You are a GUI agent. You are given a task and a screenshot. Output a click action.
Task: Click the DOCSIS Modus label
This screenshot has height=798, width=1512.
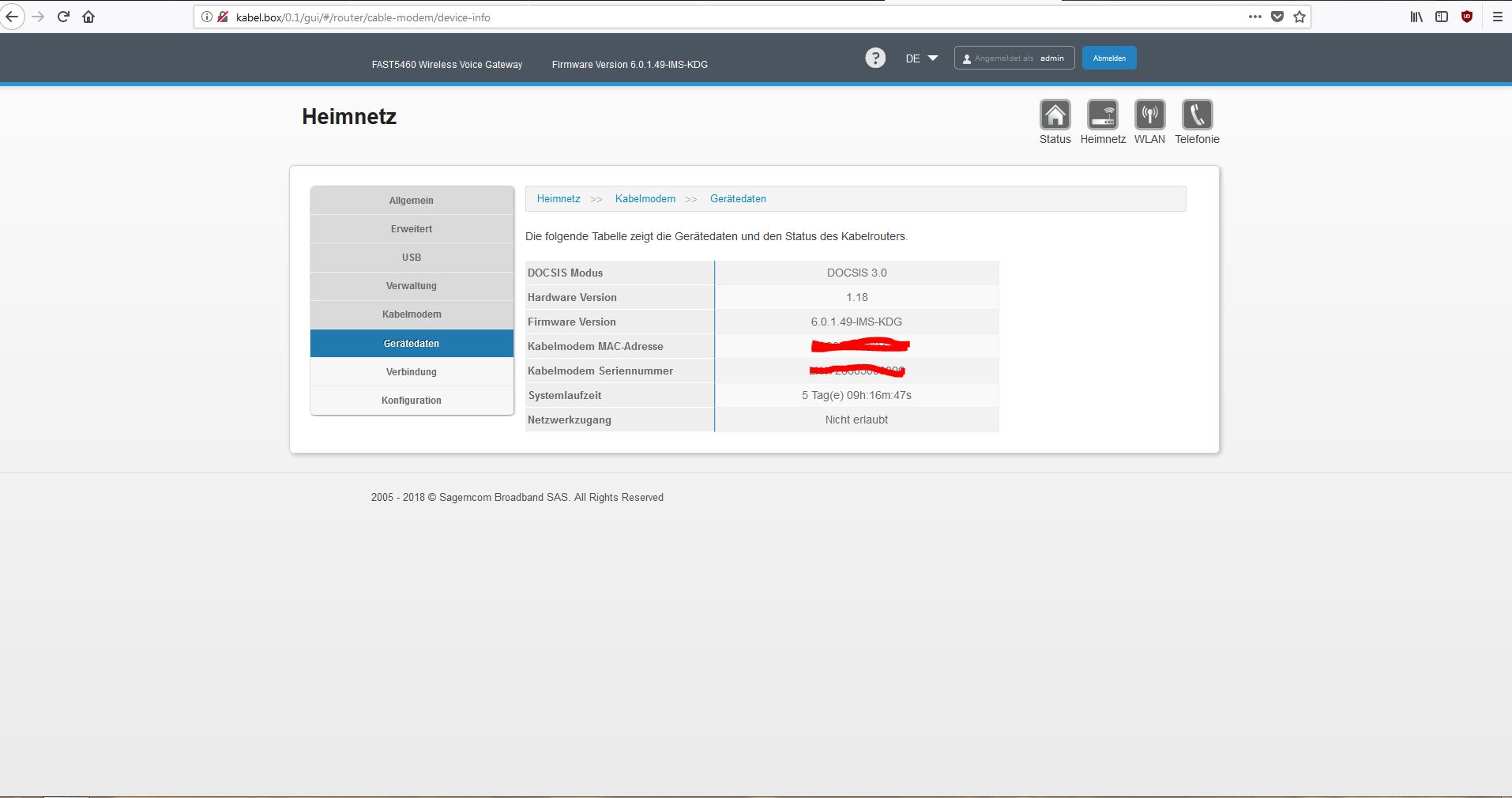[565, 273]
